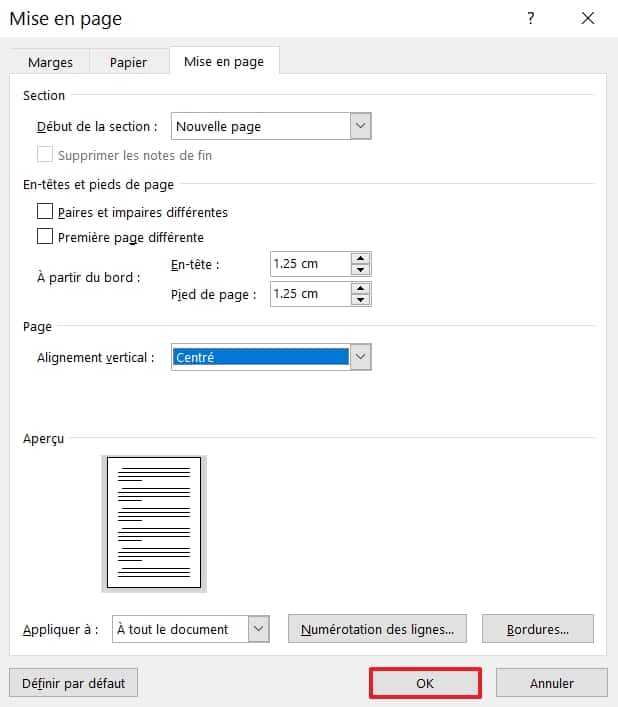The width and height of the screenshot is (618, 707).
Task: Toggle Supprimer les notes de fin checkbox
Action: pyautogui.click(x=45, y=154)
